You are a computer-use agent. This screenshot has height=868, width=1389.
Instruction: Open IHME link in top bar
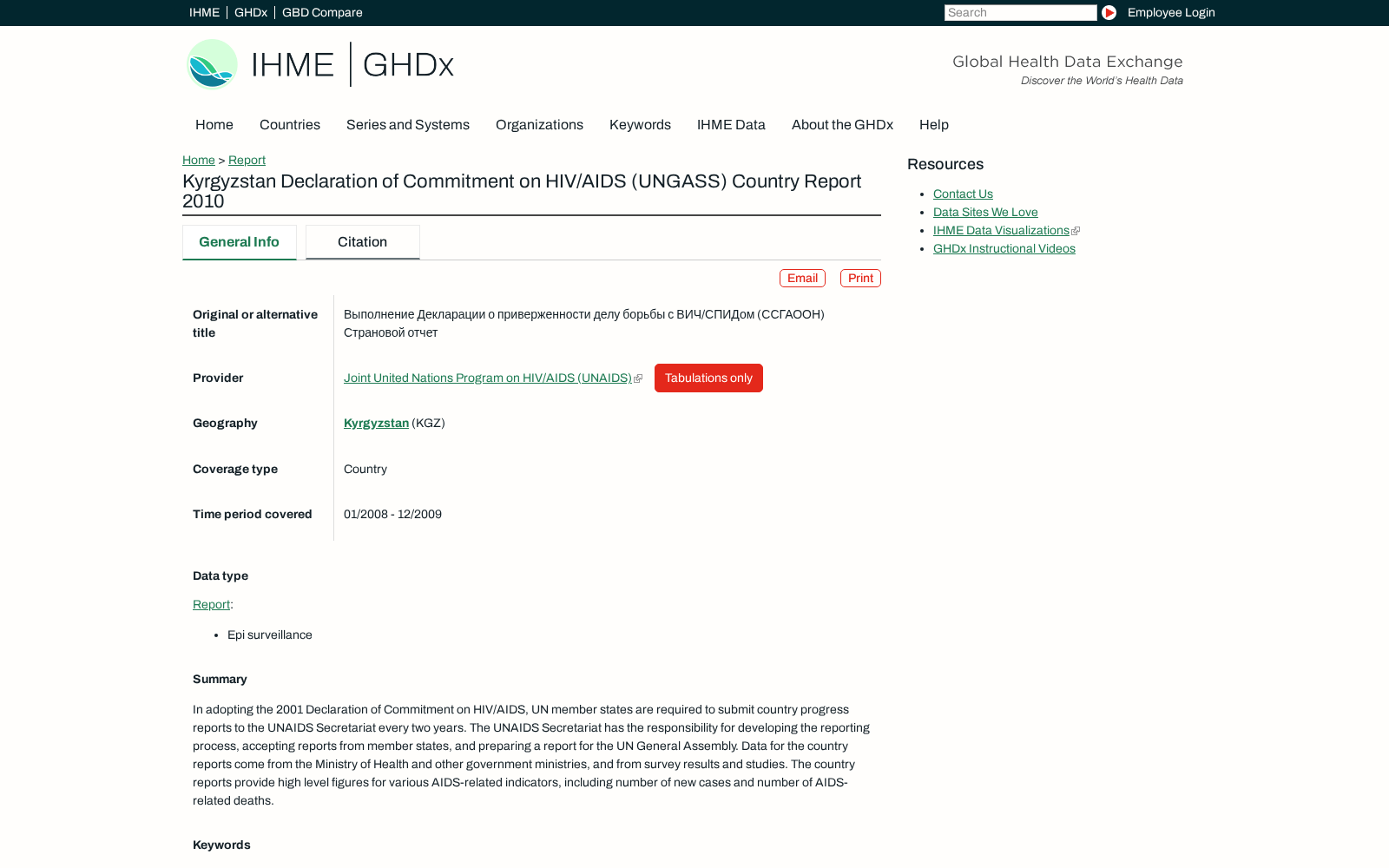[x=204, y=13]
